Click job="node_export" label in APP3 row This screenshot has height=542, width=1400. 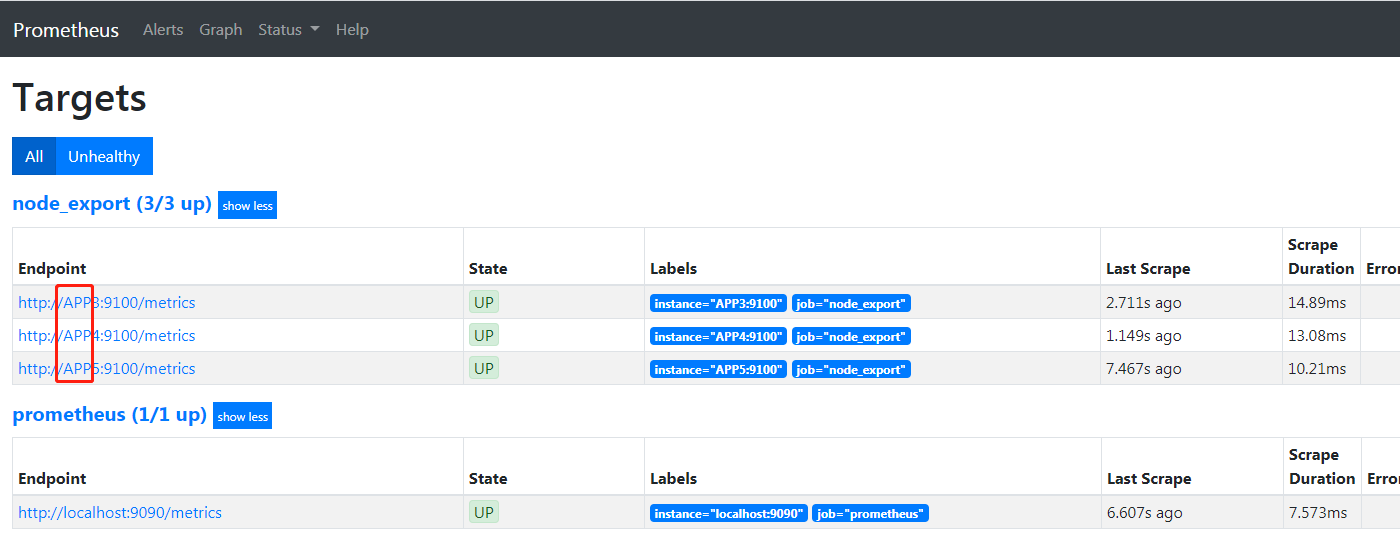(x=851, y=303)
